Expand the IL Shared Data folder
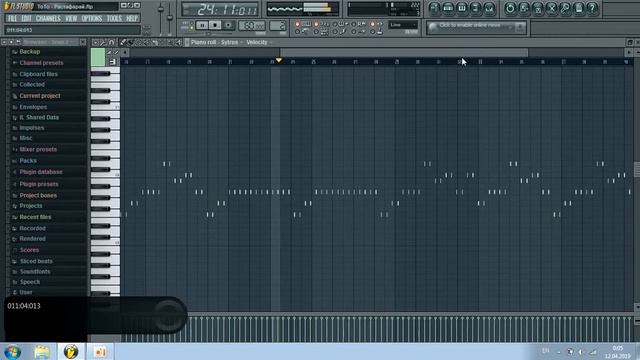640x360 pixels. click(39, 118)
